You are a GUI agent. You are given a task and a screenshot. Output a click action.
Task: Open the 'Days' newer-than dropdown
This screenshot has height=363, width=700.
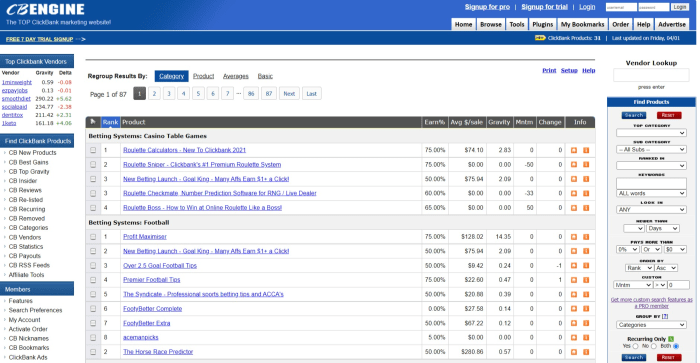pyautogui.click(x=663, y=229)
